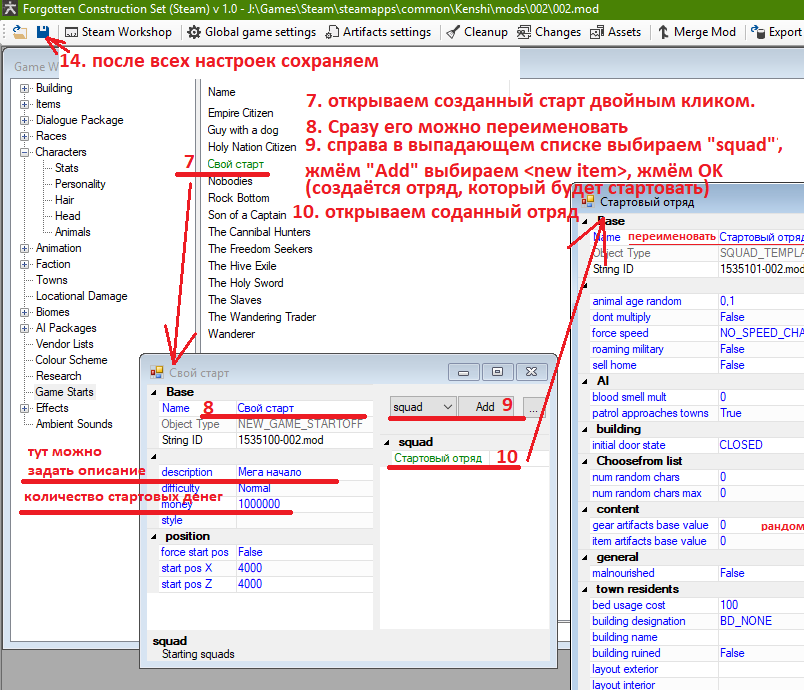Select Guy with a dog start
This screenshot has height=690, width=804.
243,130
